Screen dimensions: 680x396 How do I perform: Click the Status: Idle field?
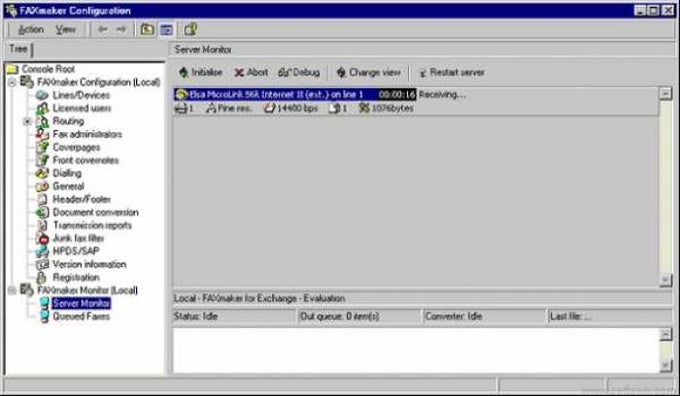tap(234, 317)
